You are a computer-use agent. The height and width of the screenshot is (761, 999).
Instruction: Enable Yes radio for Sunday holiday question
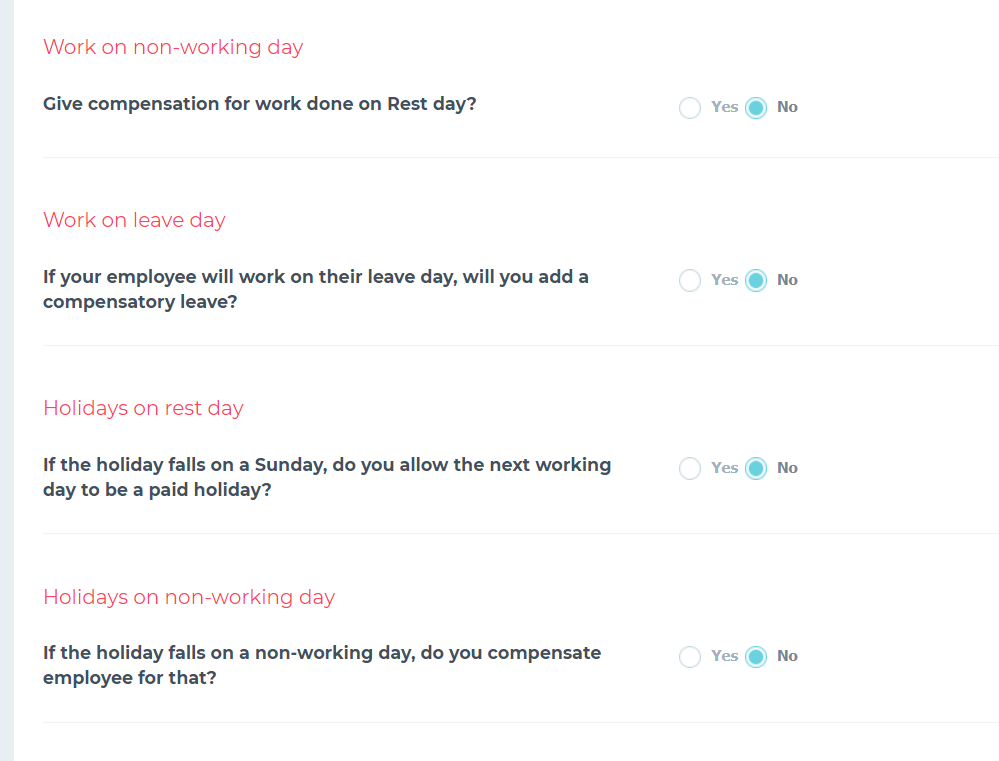(689, 468)
